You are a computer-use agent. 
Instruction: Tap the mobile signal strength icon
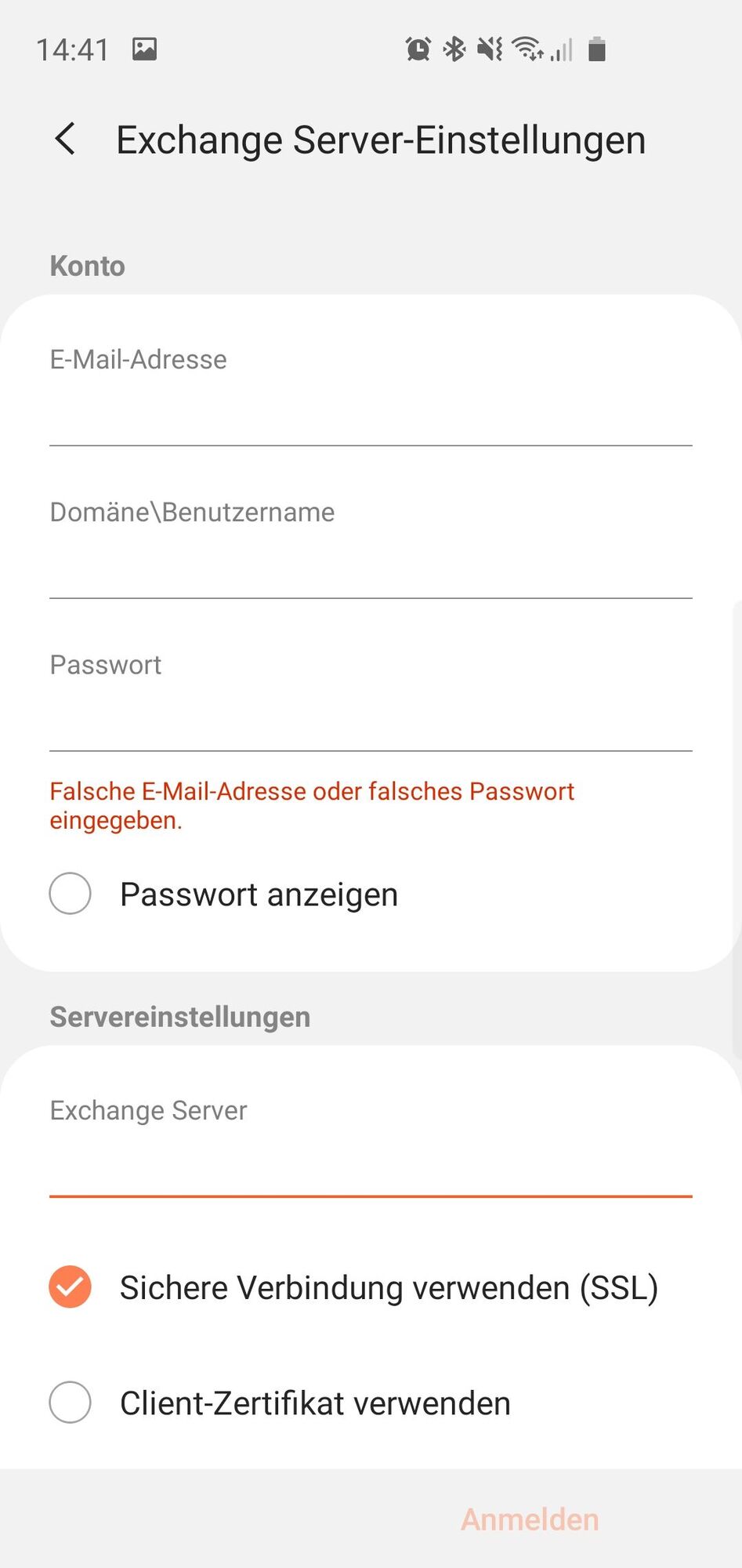pos(562,50)
